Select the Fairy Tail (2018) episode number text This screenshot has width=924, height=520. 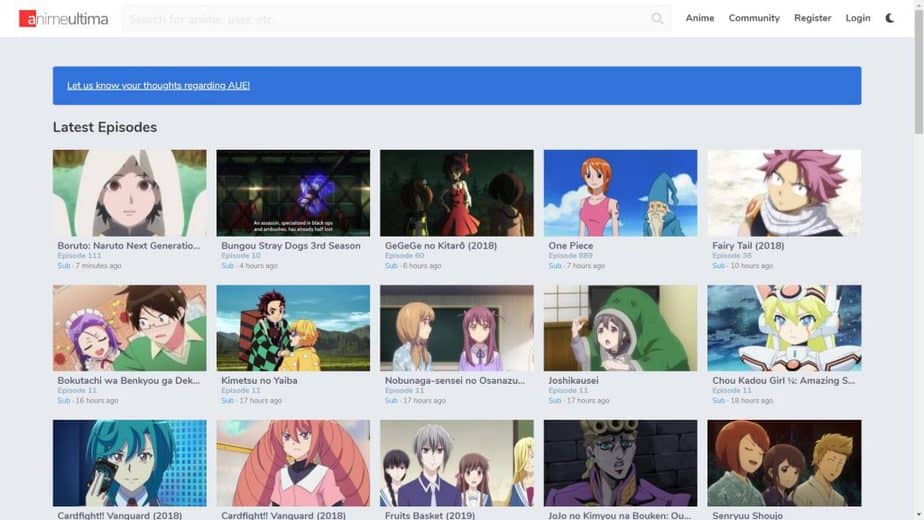tap(731, 256)
